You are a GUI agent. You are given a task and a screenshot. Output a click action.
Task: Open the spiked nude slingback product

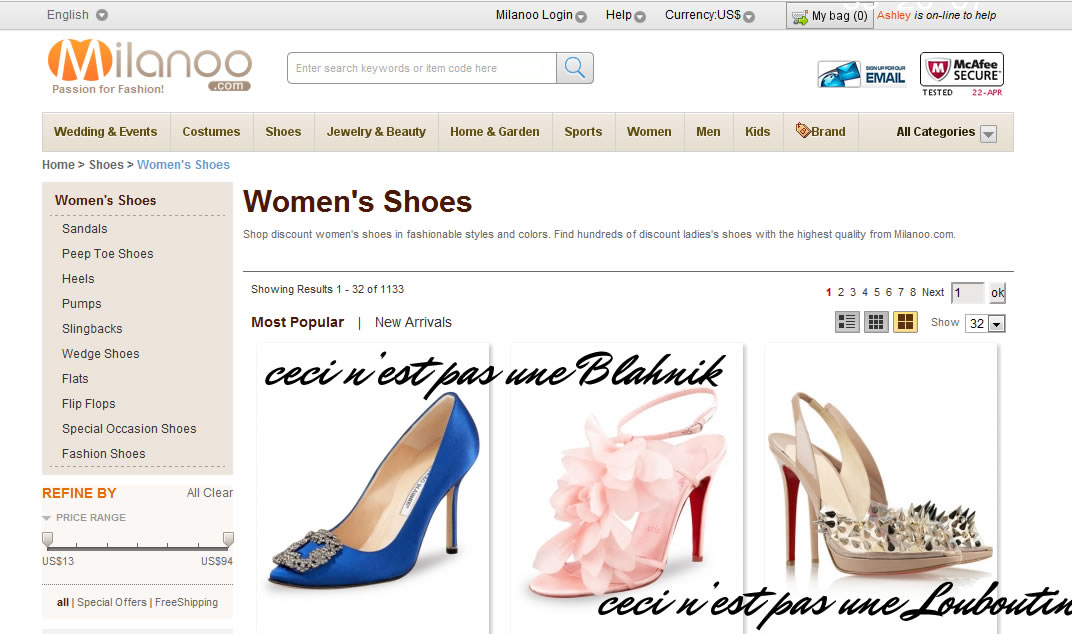[881, 486]
